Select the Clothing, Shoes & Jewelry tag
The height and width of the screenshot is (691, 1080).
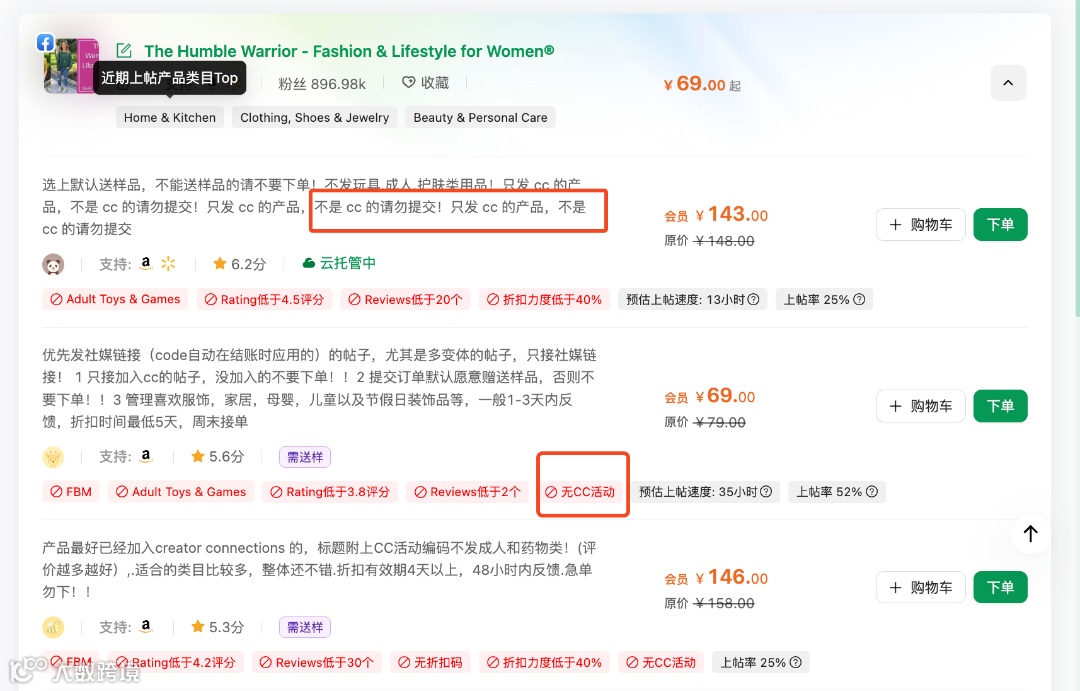point(314,118)
